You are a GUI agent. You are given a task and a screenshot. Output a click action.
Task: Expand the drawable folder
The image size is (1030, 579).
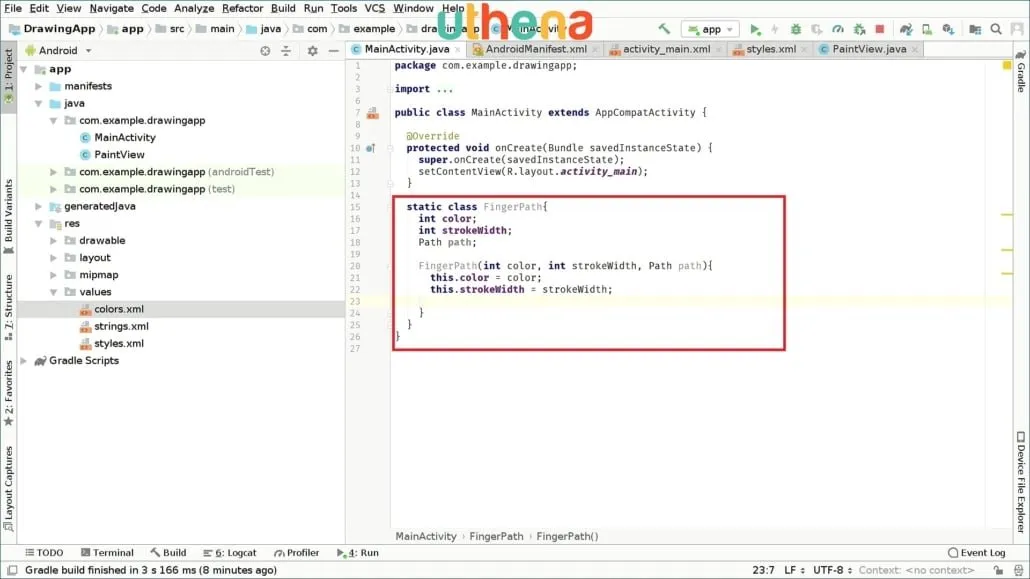pos(54,241)
